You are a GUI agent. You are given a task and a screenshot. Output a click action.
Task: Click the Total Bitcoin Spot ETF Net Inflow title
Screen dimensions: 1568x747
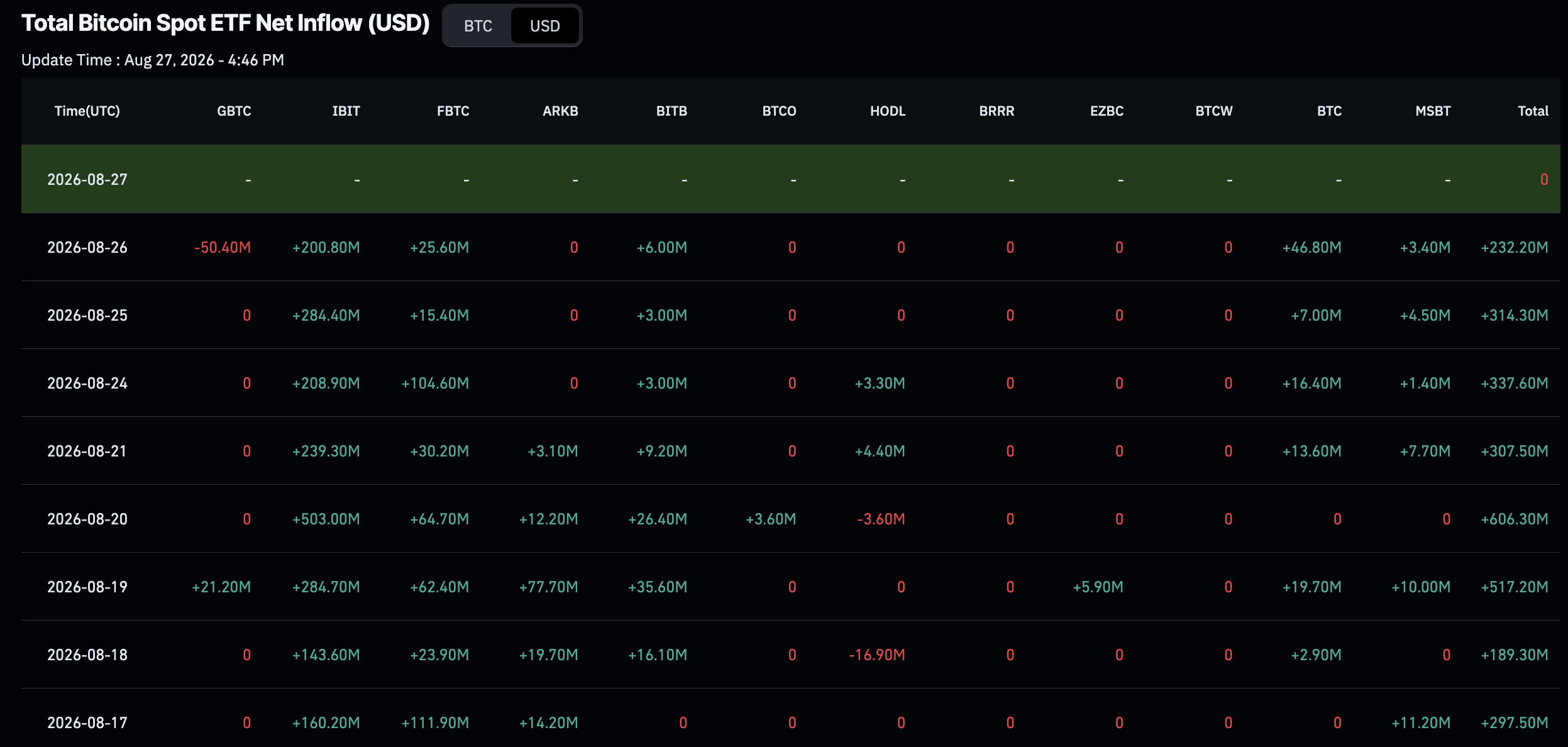tap(225, 23)
